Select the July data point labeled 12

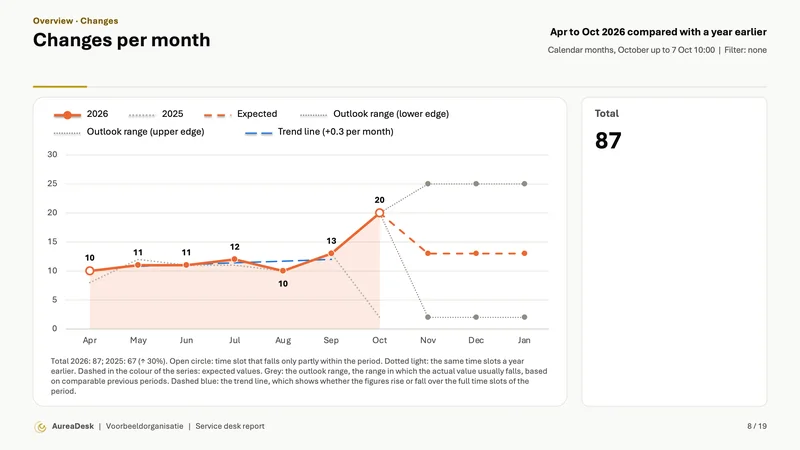coord(235,259)
